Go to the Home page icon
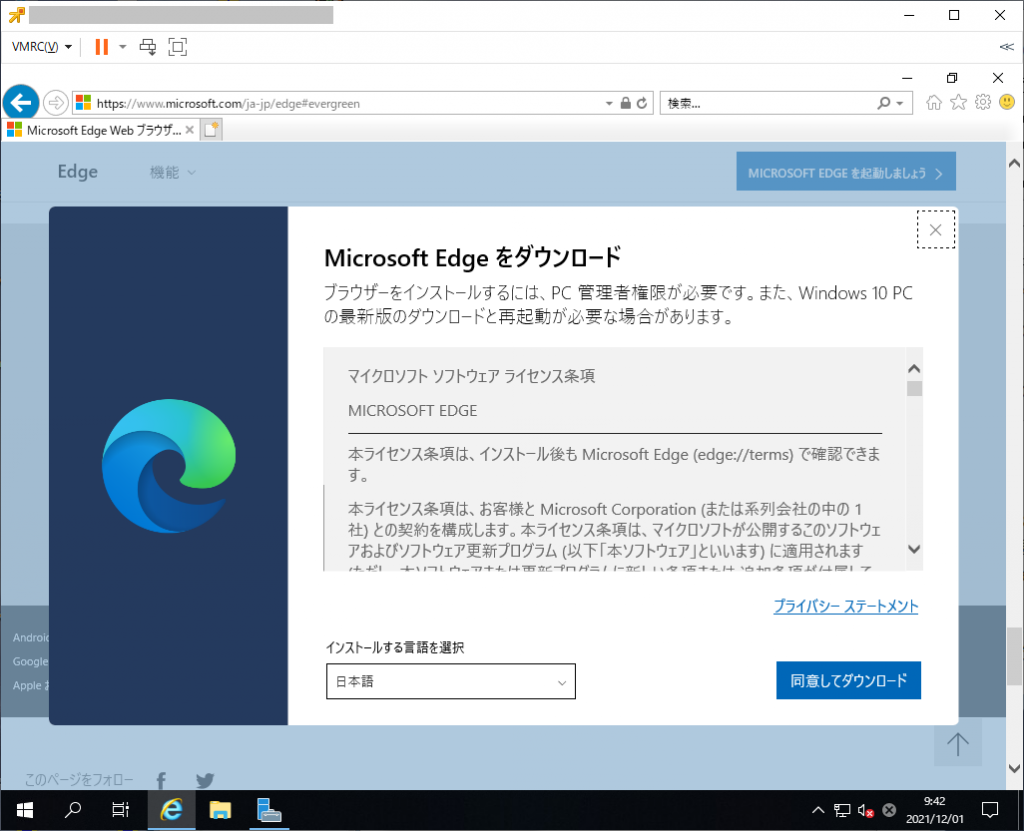Screen dimensions: 1024x831 click(x=934, y=103)
